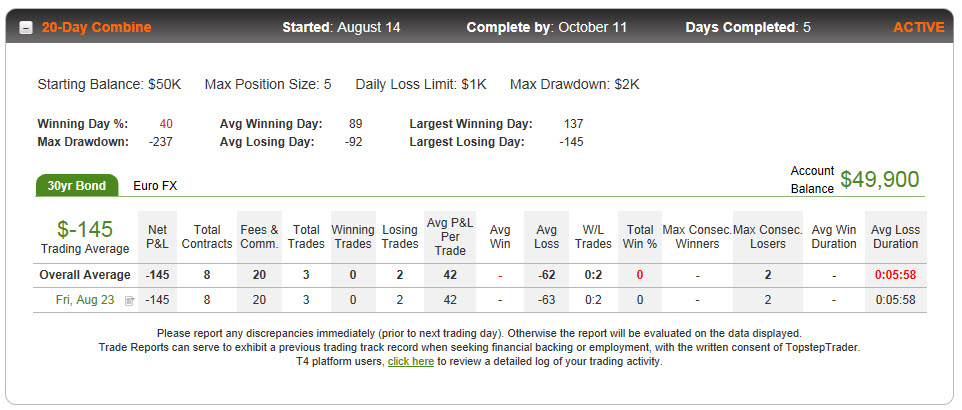Image resolution: width=962 pixels, height=410 pixels.
Task: Click the Avg P&L Per Trade header
Action: click(450, 237)
